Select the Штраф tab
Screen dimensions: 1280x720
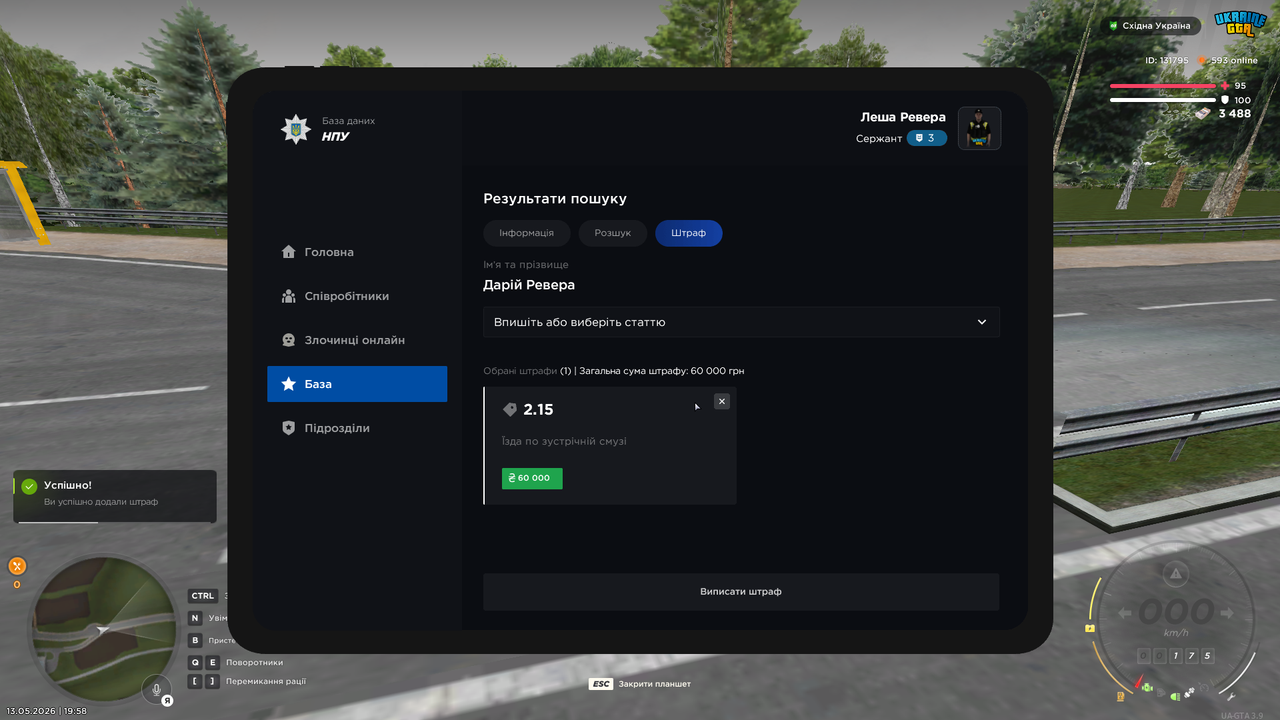pyautogui.click(x=689, y=233)
